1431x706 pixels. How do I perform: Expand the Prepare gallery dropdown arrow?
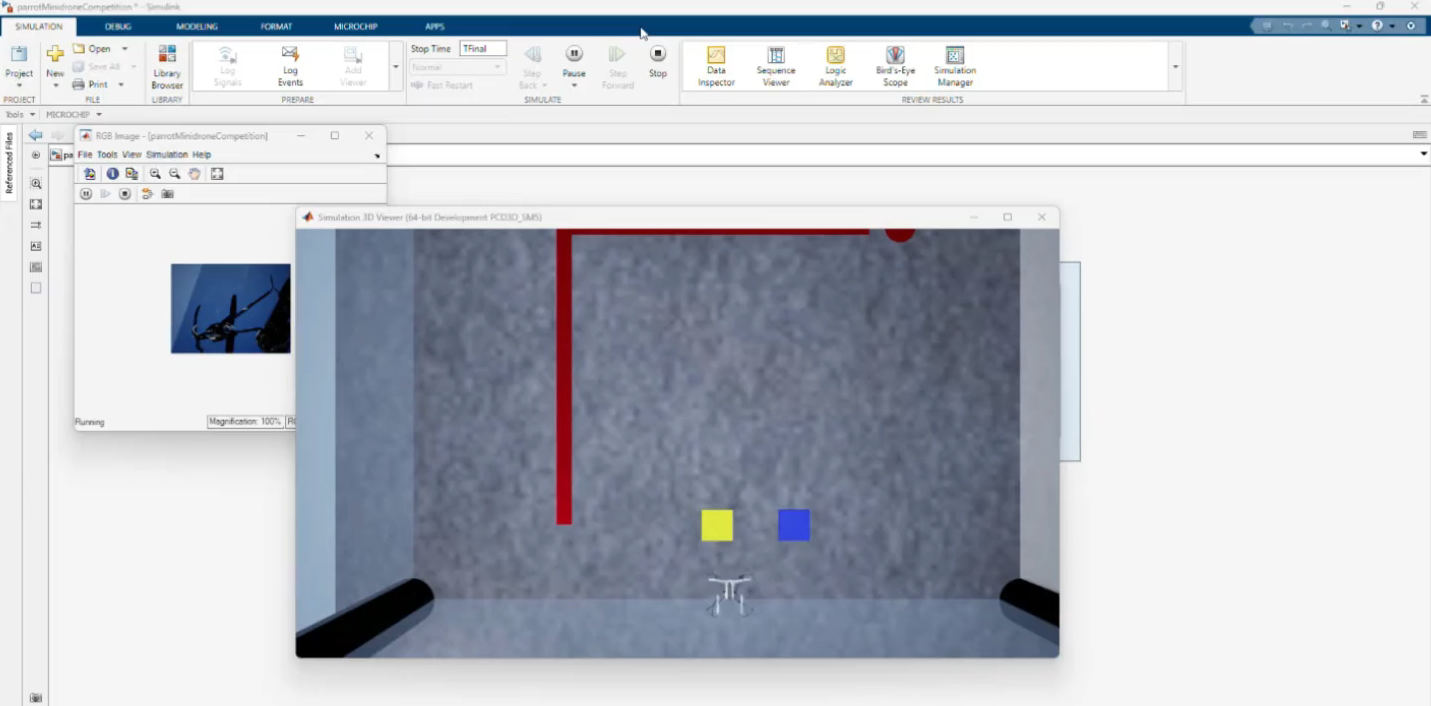coord(396,67)
